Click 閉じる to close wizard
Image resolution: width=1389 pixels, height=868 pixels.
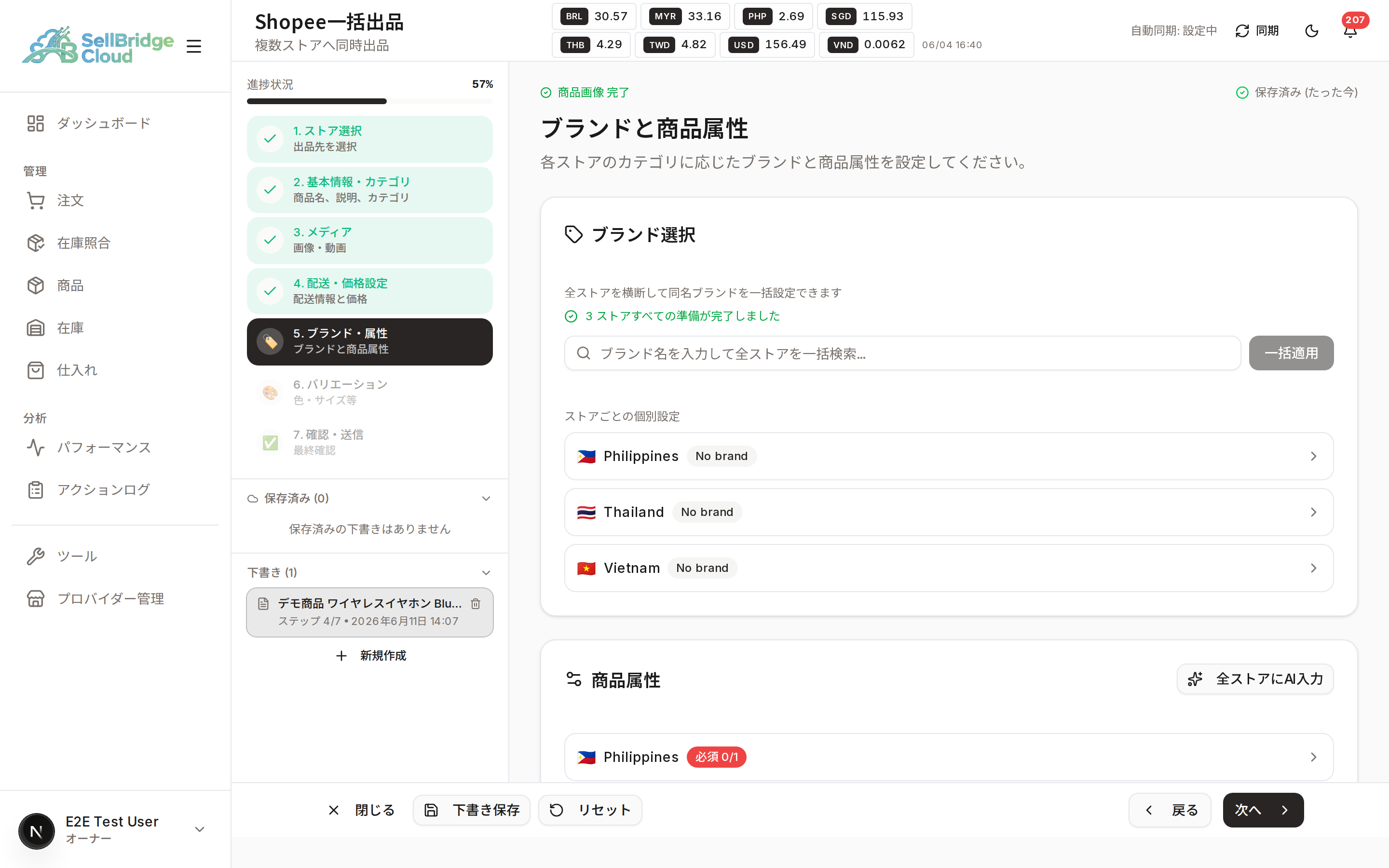(362, 810)
